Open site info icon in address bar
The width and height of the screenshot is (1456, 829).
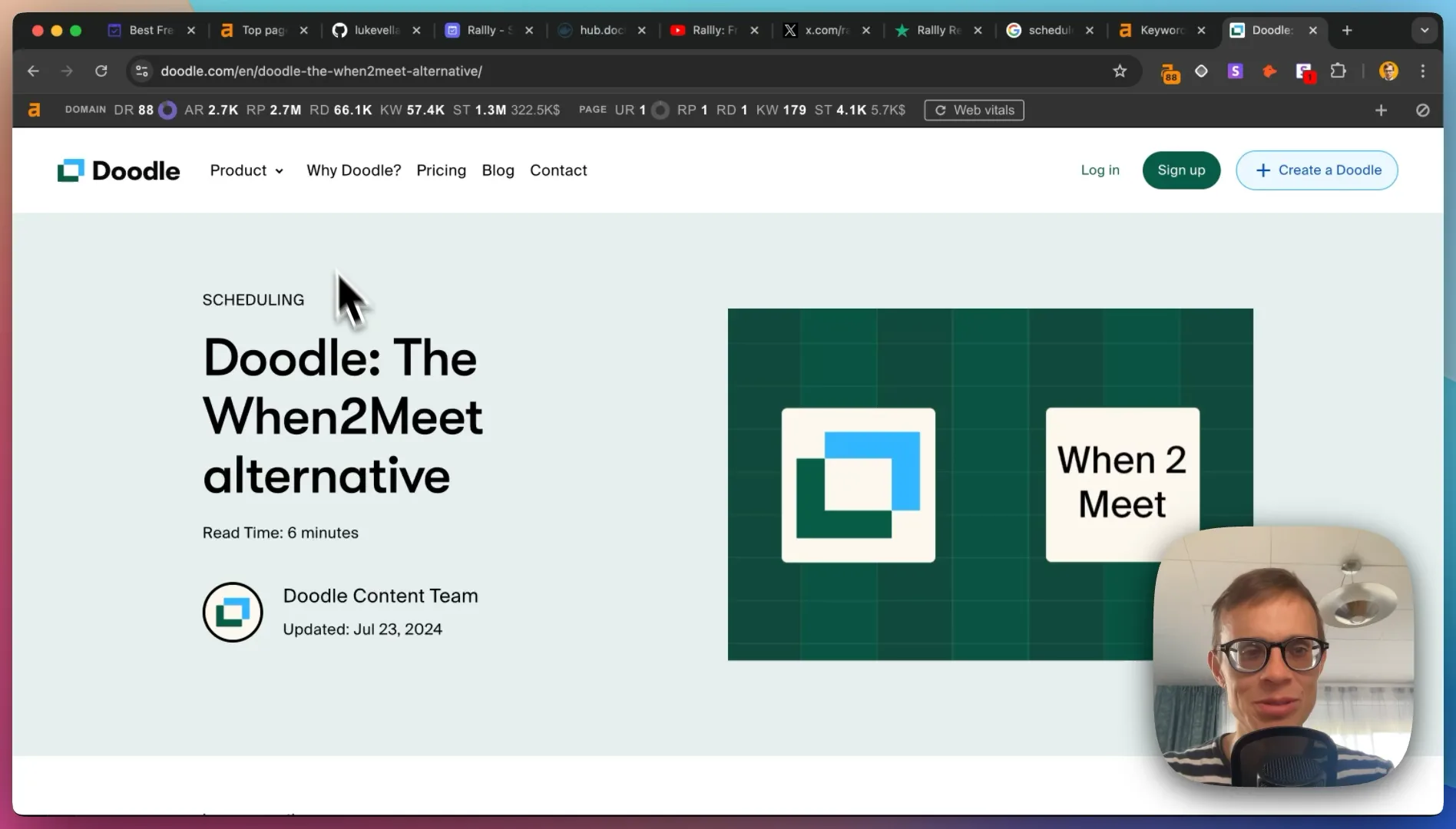coord(142,71)
